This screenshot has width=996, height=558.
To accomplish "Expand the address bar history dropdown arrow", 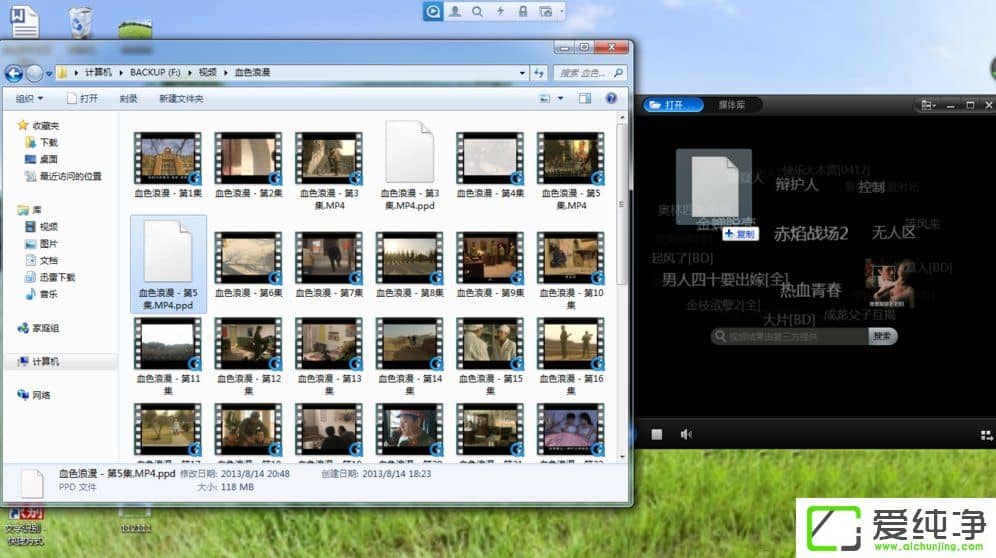I will 522,73.
